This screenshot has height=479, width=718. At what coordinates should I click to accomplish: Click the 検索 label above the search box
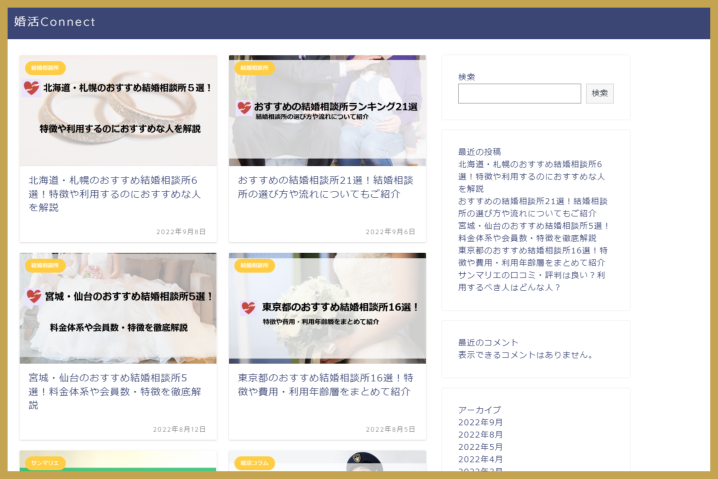pos(467,77)
